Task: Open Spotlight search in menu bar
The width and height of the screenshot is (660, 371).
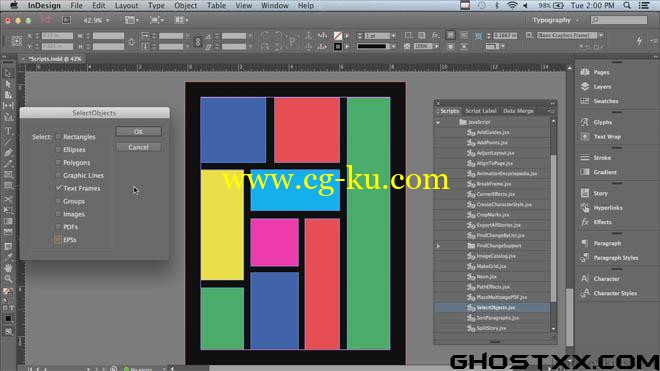Action: (x=627, y=5)
